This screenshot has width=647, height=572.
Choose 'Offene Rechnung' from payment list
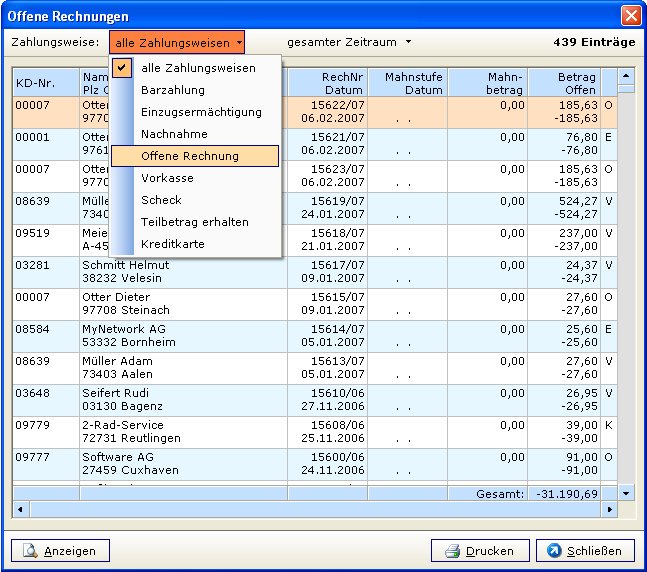tap(190, 156)
